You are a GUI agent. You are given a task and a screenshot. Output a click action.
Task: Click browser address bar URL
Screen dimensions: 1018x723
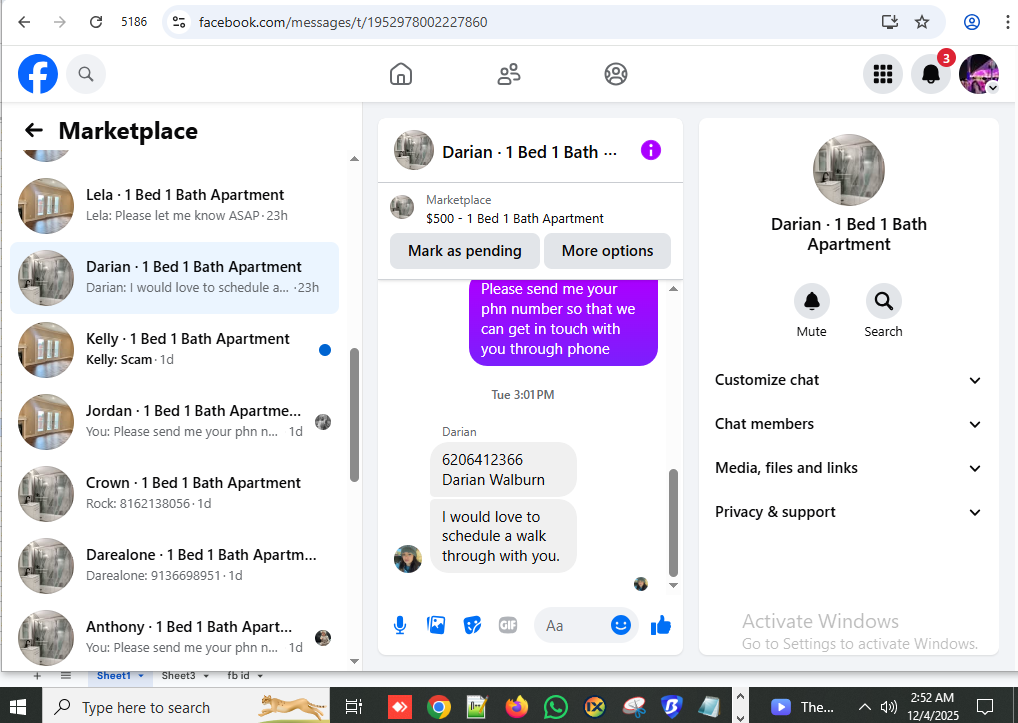pos(343,22)
